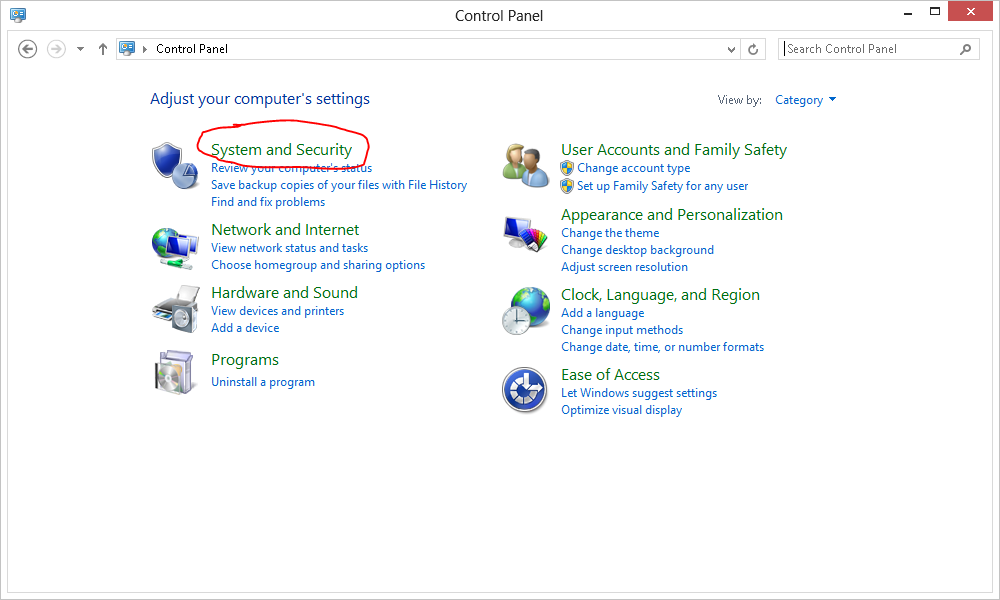Screen dimensions: 1000x600
Task: Open Change desktop background link
Action: click(637, 250)
